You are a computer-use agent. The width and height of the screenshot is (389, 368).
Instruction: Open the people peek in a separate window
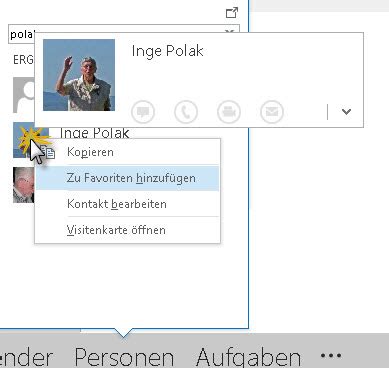[232, 13]
